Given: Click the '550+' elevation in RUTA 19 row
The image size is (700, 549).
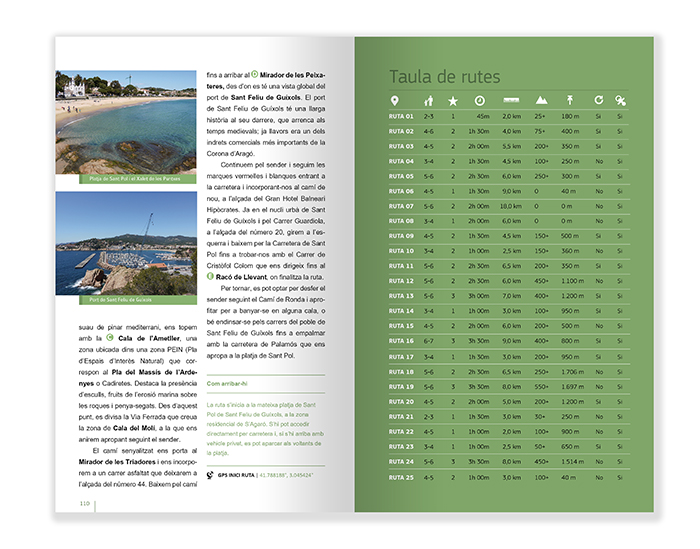Looking at the screenshot, I should [542, 387].
